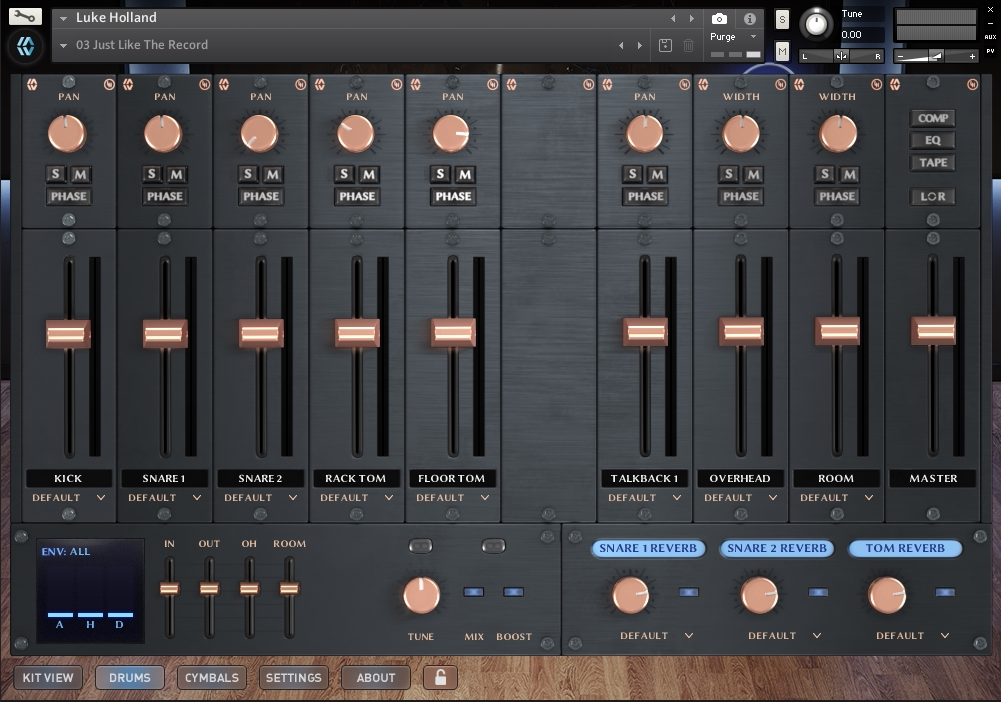Viewport: 1001px width, 702px height.
Task: Click the envelope OH slider handle
Action: coord(249,588)
